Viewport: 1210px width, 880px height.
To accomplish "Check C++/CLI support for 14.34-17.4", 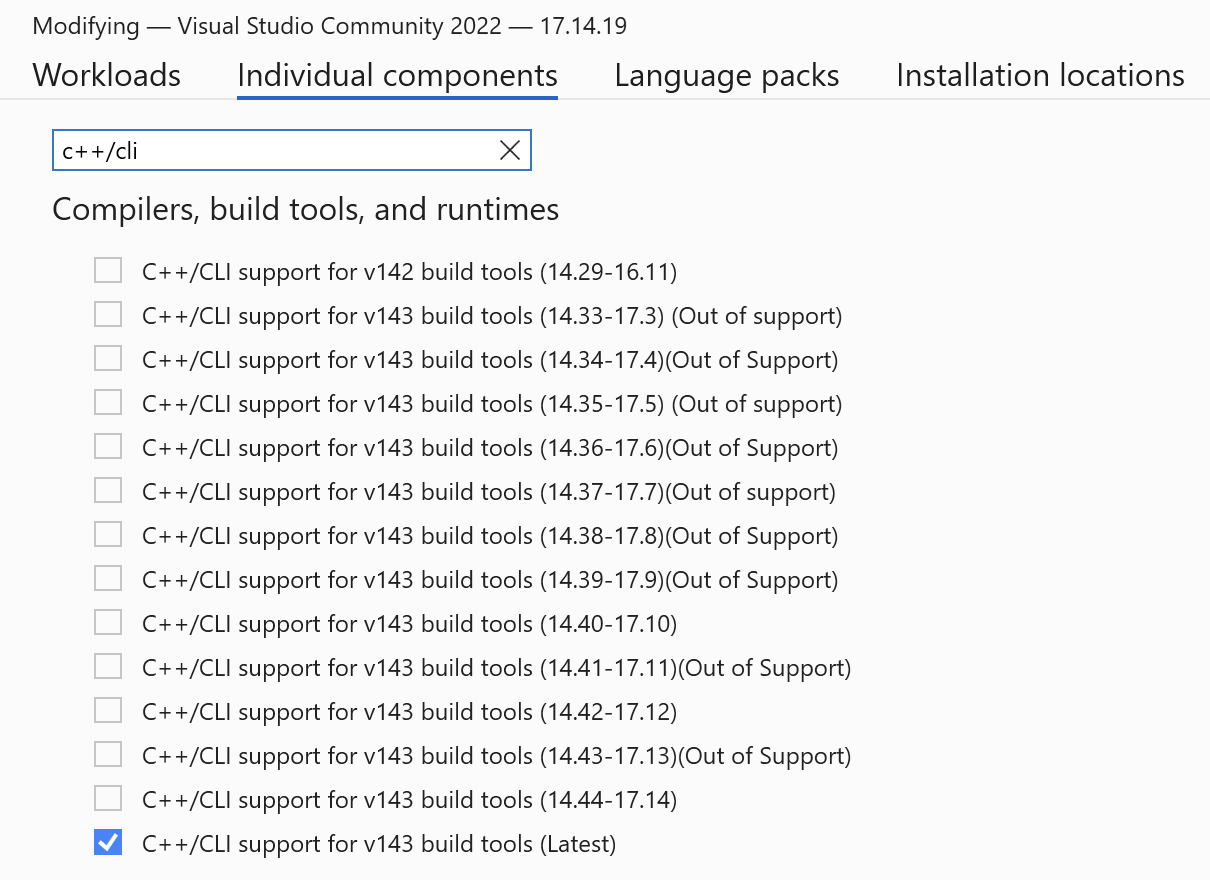I will coord(108,357).
